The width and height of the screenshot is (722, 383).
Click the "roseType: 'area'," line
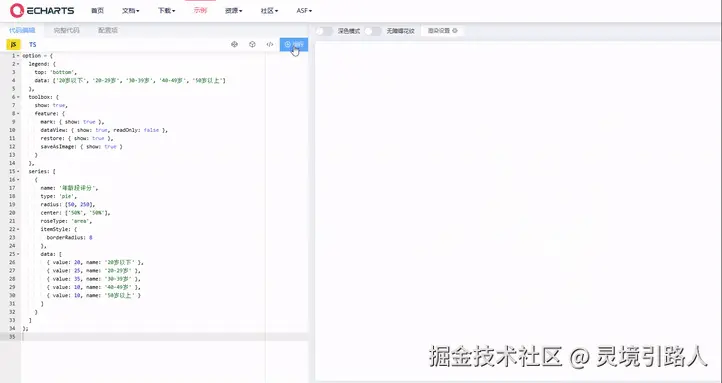point(66,221)
